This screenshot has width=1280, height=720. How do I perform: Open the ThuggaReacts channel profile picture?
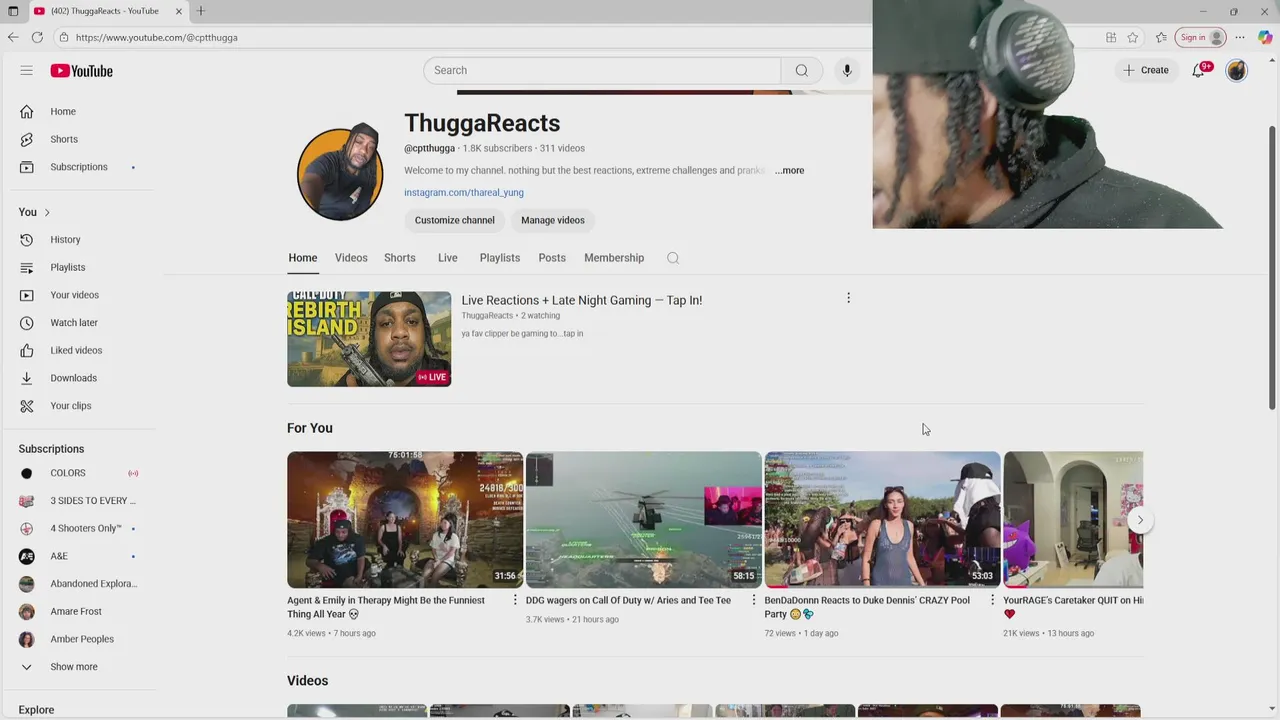[x=340, y=172]
